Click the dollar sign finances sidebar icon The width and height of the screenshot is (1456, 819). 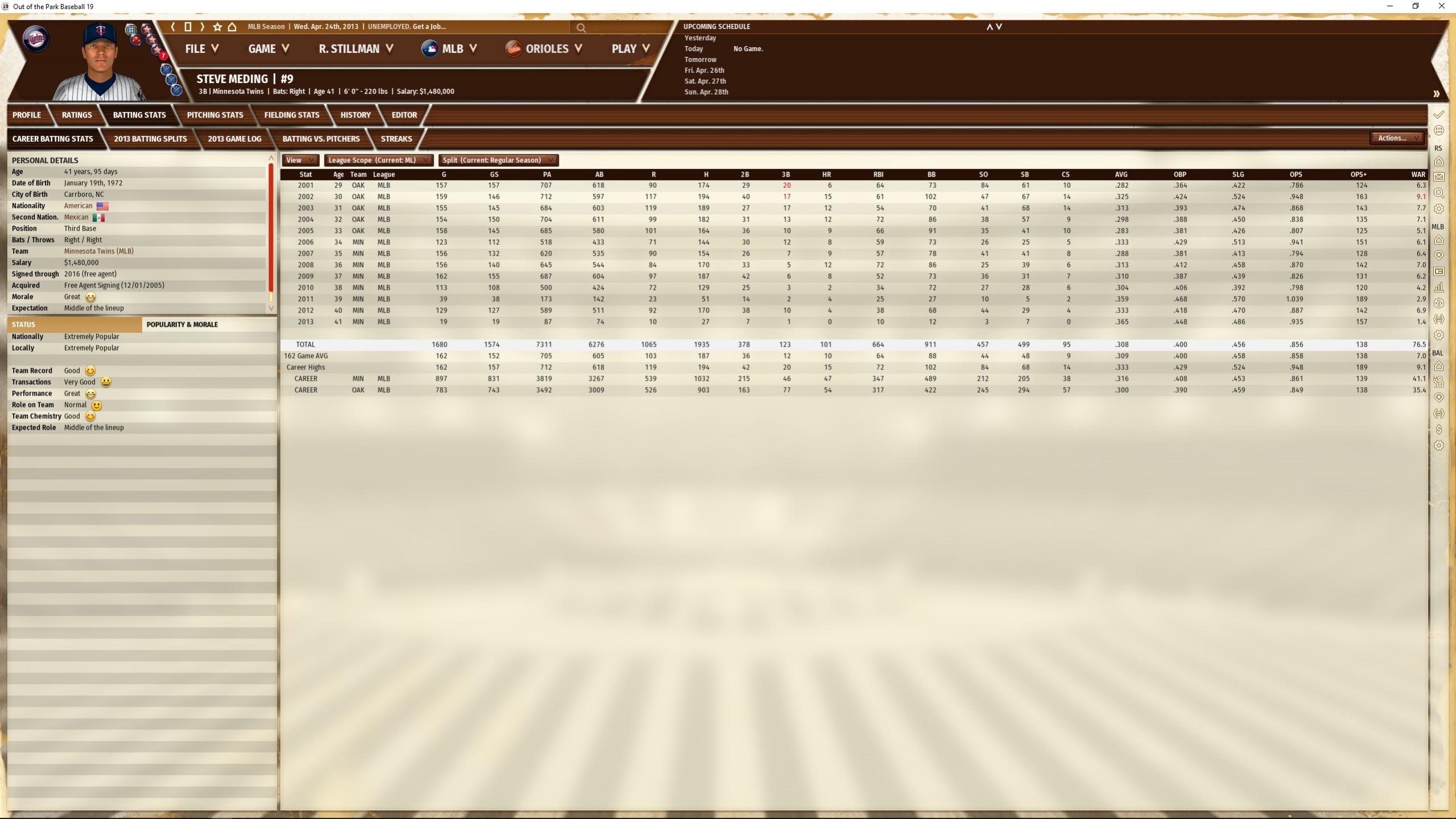[1438, 429]
